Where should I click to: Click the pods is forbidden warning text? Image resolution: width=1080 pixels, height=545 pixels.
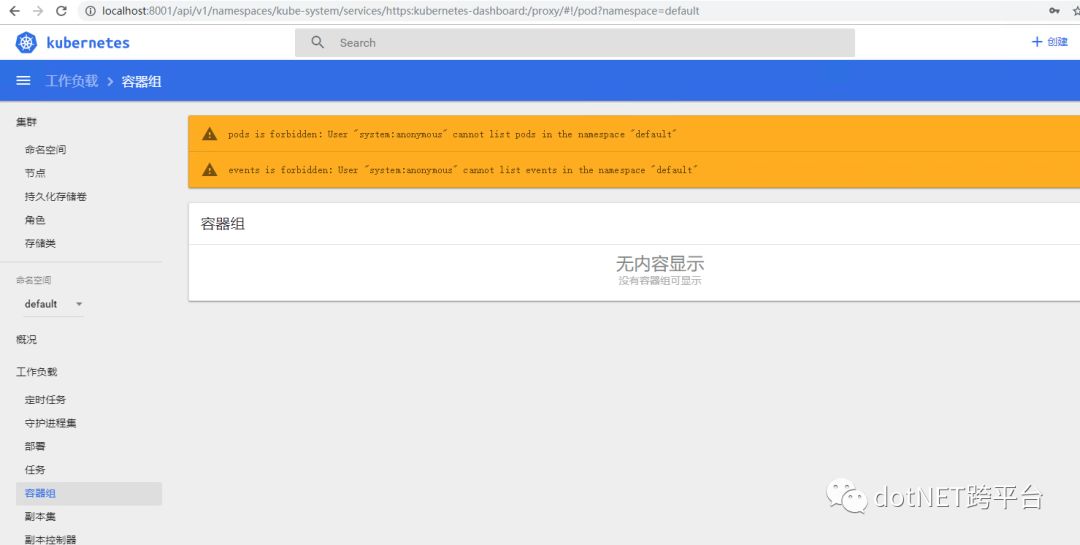(x=452, y=134)
